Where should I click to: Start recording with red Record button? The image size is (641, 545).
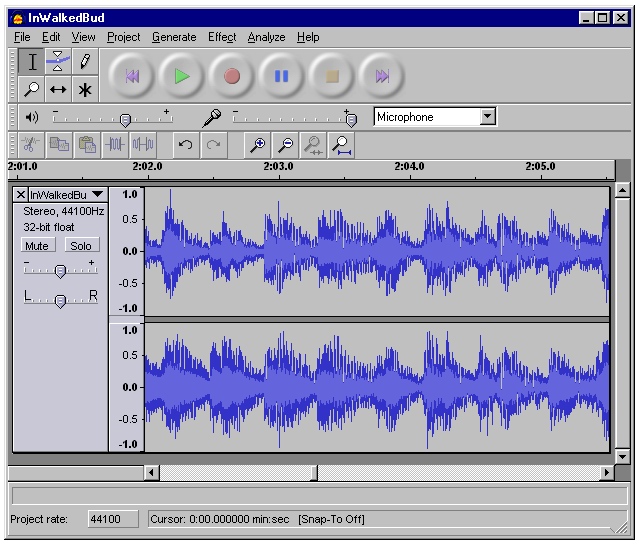(232, 76)
